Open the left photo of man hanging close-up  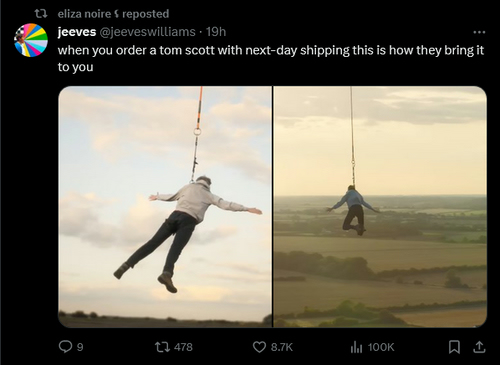click(x=165, y=207)
